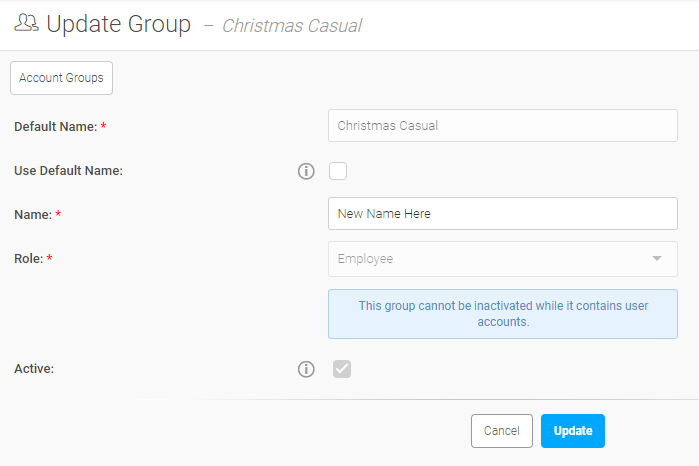Click the Update Group page heading
This screenshot has width=699, height=466.
point(118,25)
